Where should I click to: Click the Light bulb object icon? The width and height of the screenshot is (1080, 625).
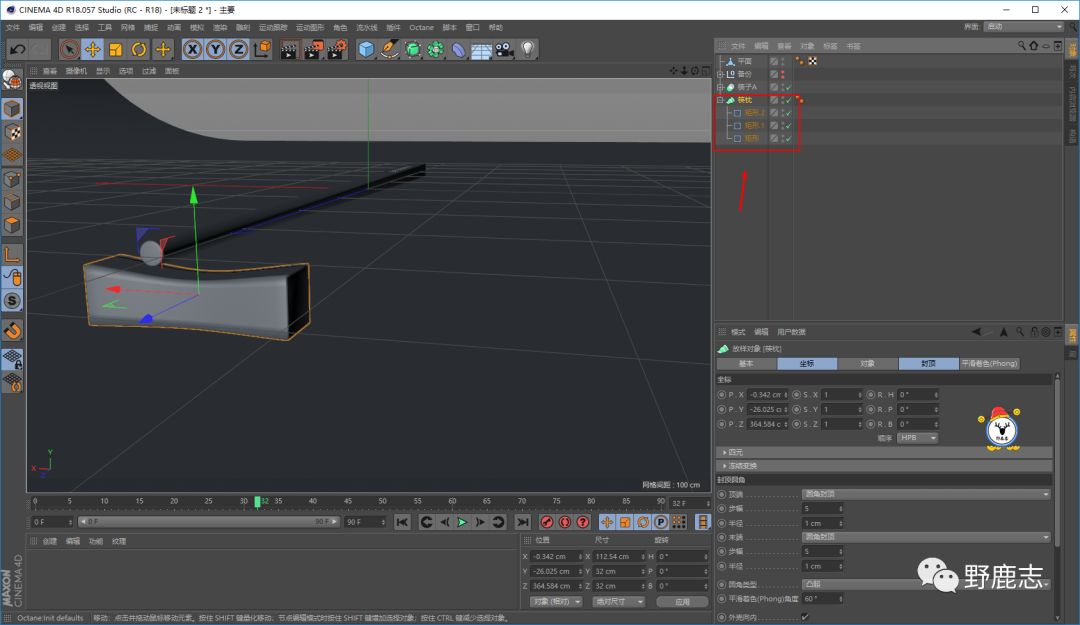click(x=527, y=49)
